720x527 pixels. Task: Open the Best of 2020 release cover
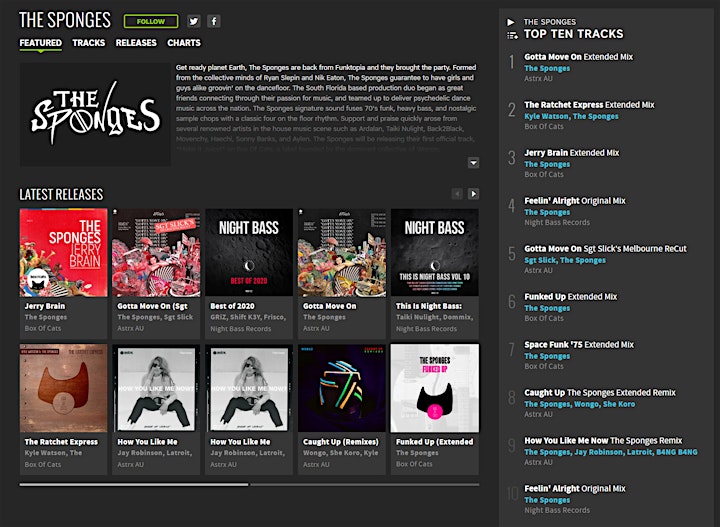(249, 252)
